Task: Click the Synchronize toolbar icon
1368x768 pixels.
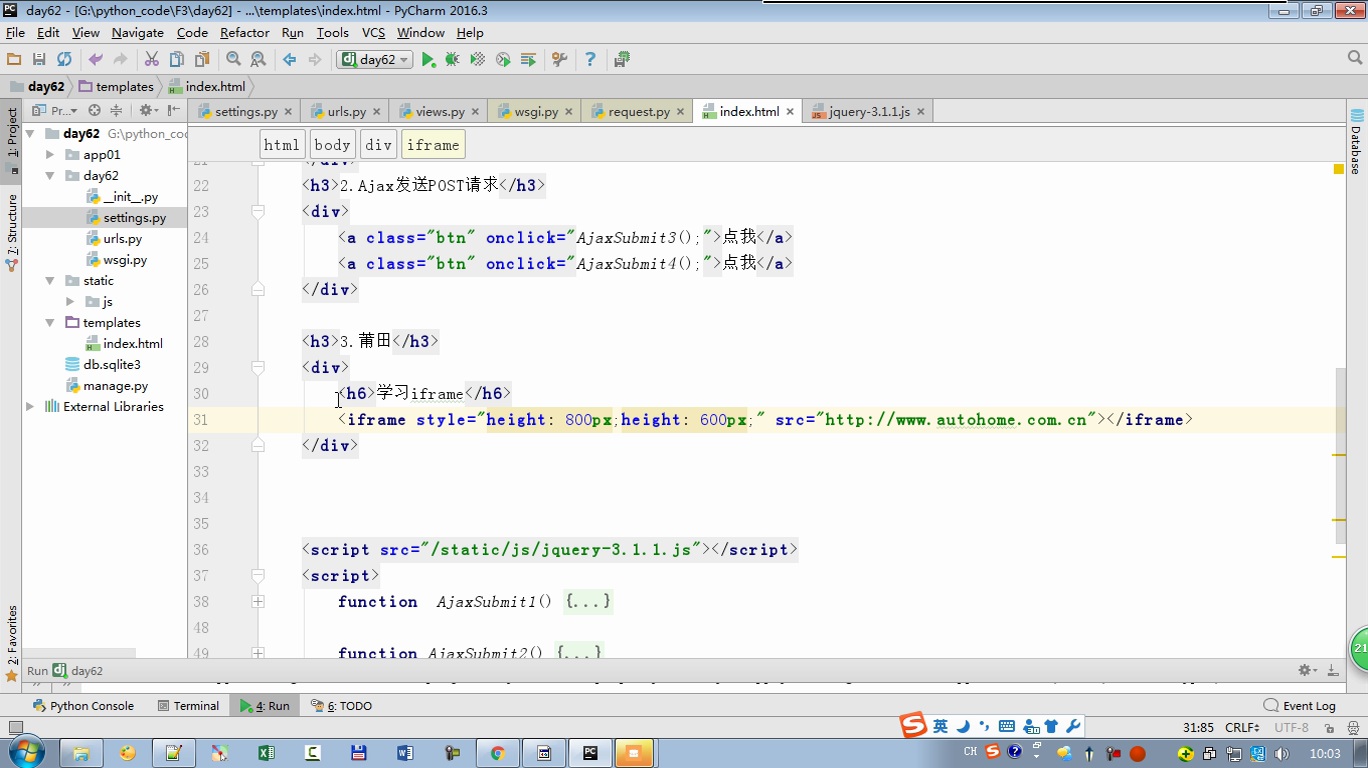Action: pos(64,60)
